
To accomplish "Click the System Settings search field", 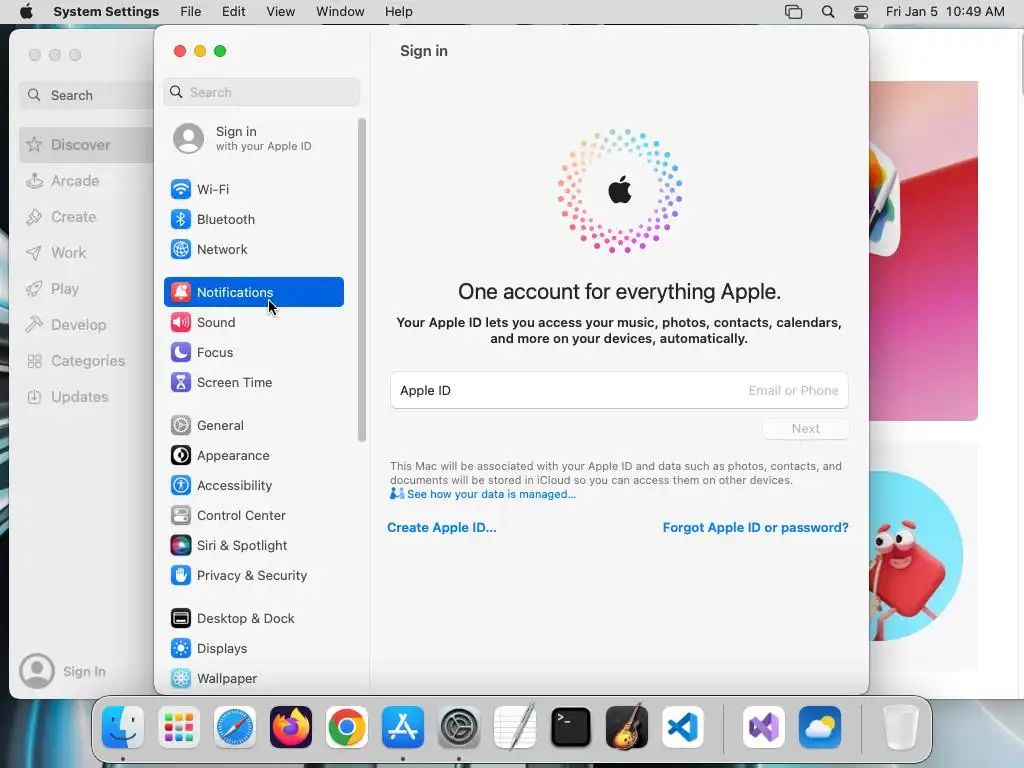I will pyautogui.click(x=261, y=92).
